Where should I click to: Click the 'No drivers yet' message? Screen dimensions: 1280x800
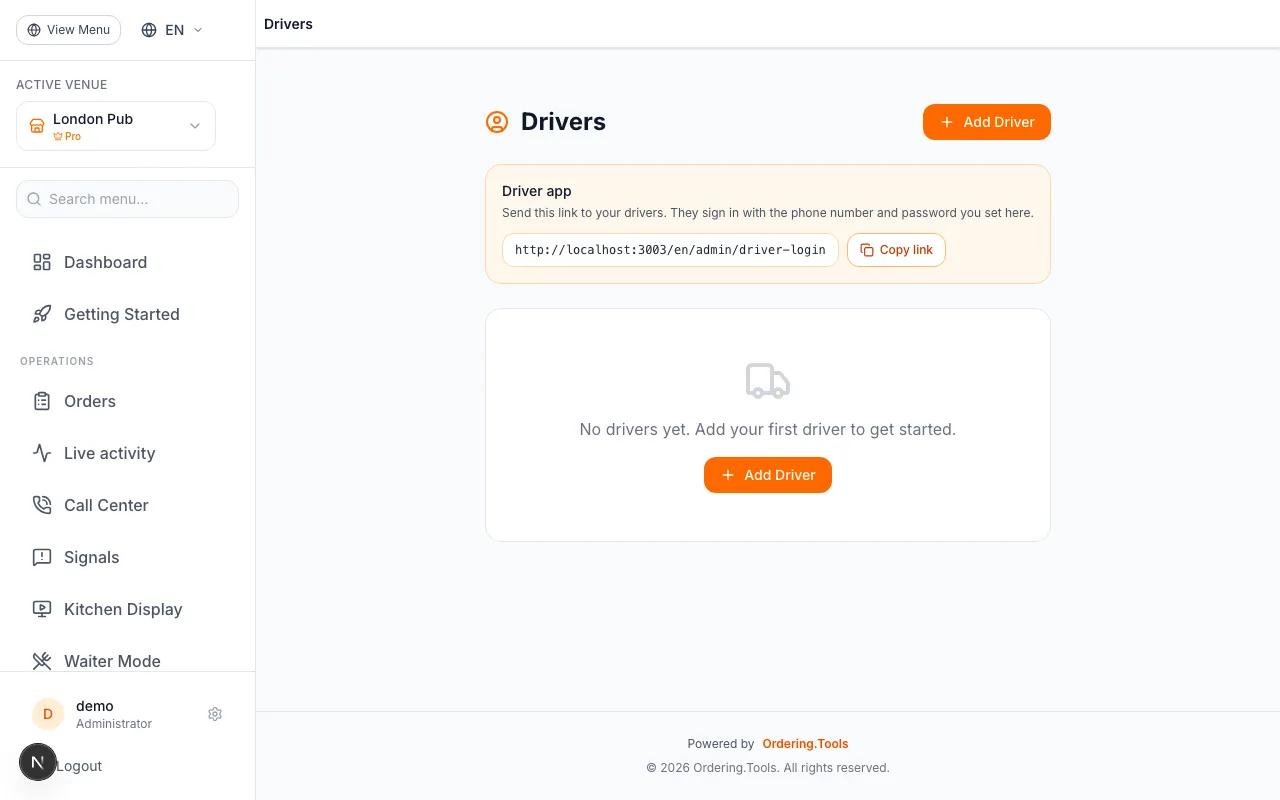[x=768, y=429]
